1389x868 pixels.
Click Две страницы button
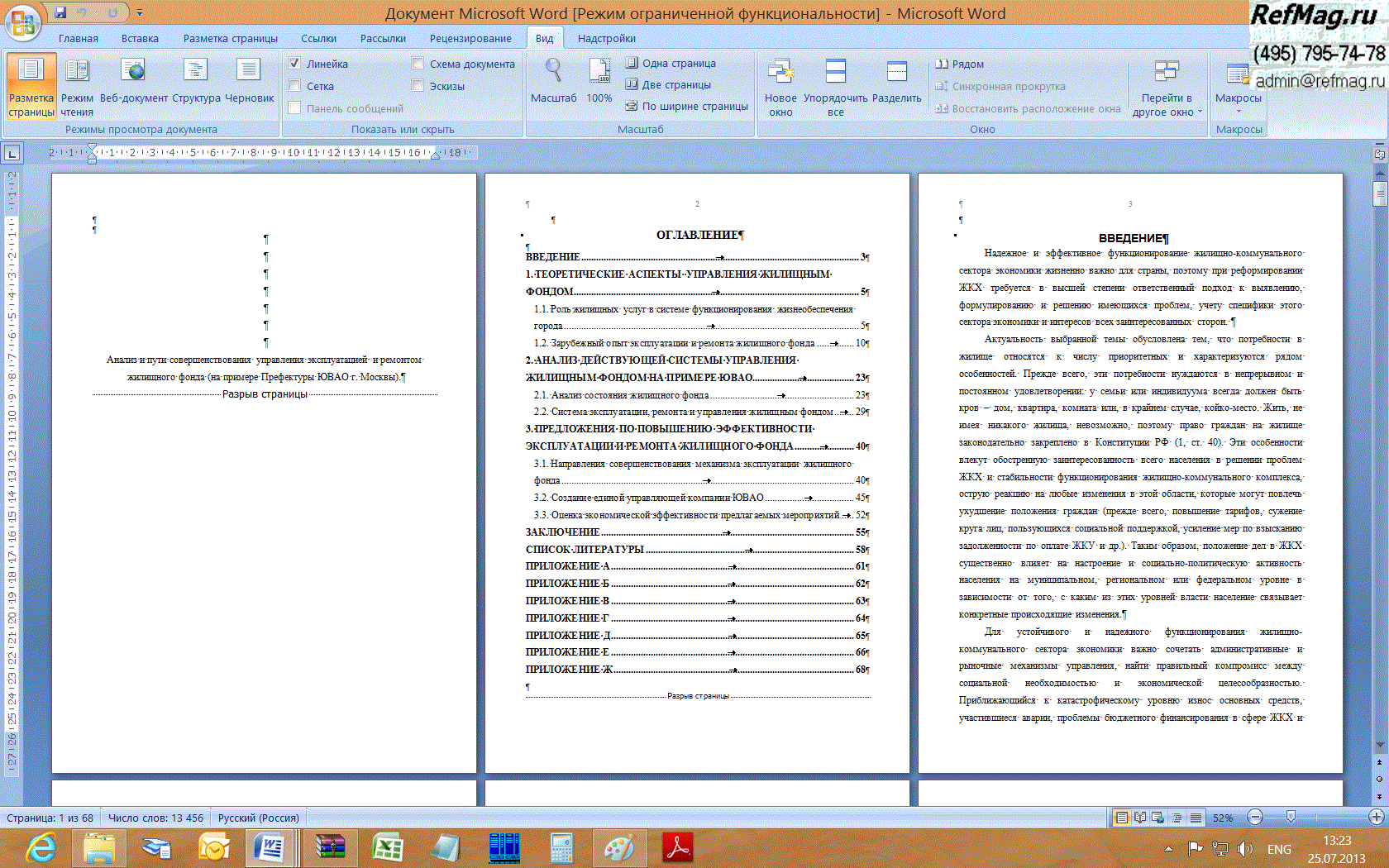point(668,84)
